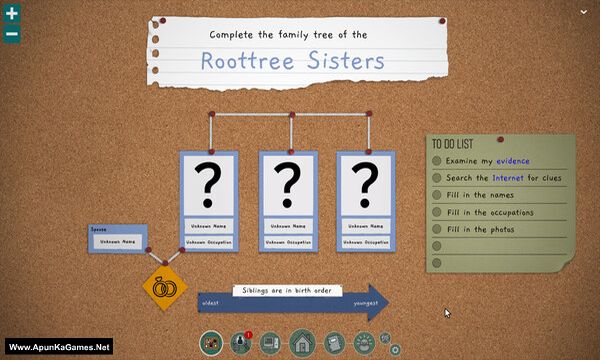
Task: Click "Fill in the names" to-do text
Action: pos(480,195)
